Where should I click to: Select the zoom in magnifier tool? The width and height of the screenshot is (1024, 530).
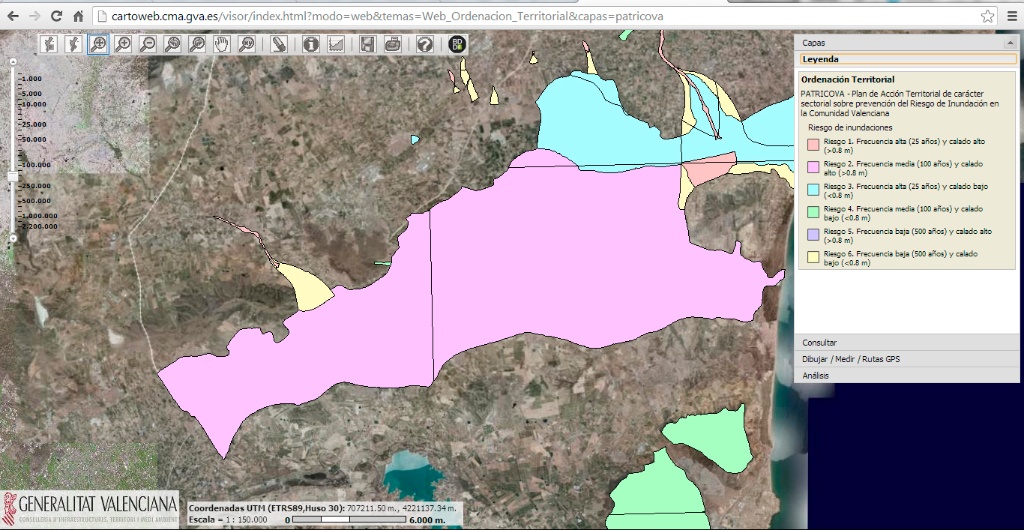[x=123, y=44]
